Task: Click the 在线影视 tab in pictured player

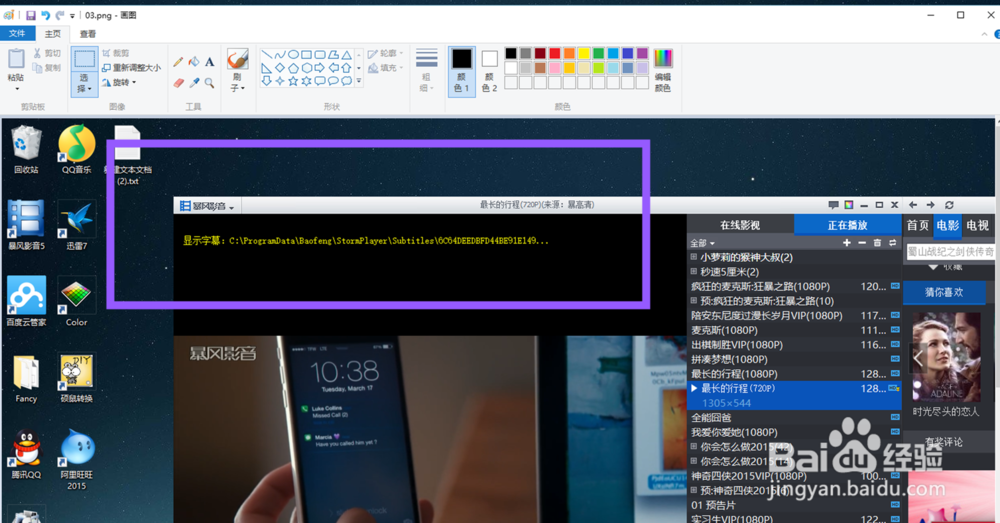Action: [740, 225]
